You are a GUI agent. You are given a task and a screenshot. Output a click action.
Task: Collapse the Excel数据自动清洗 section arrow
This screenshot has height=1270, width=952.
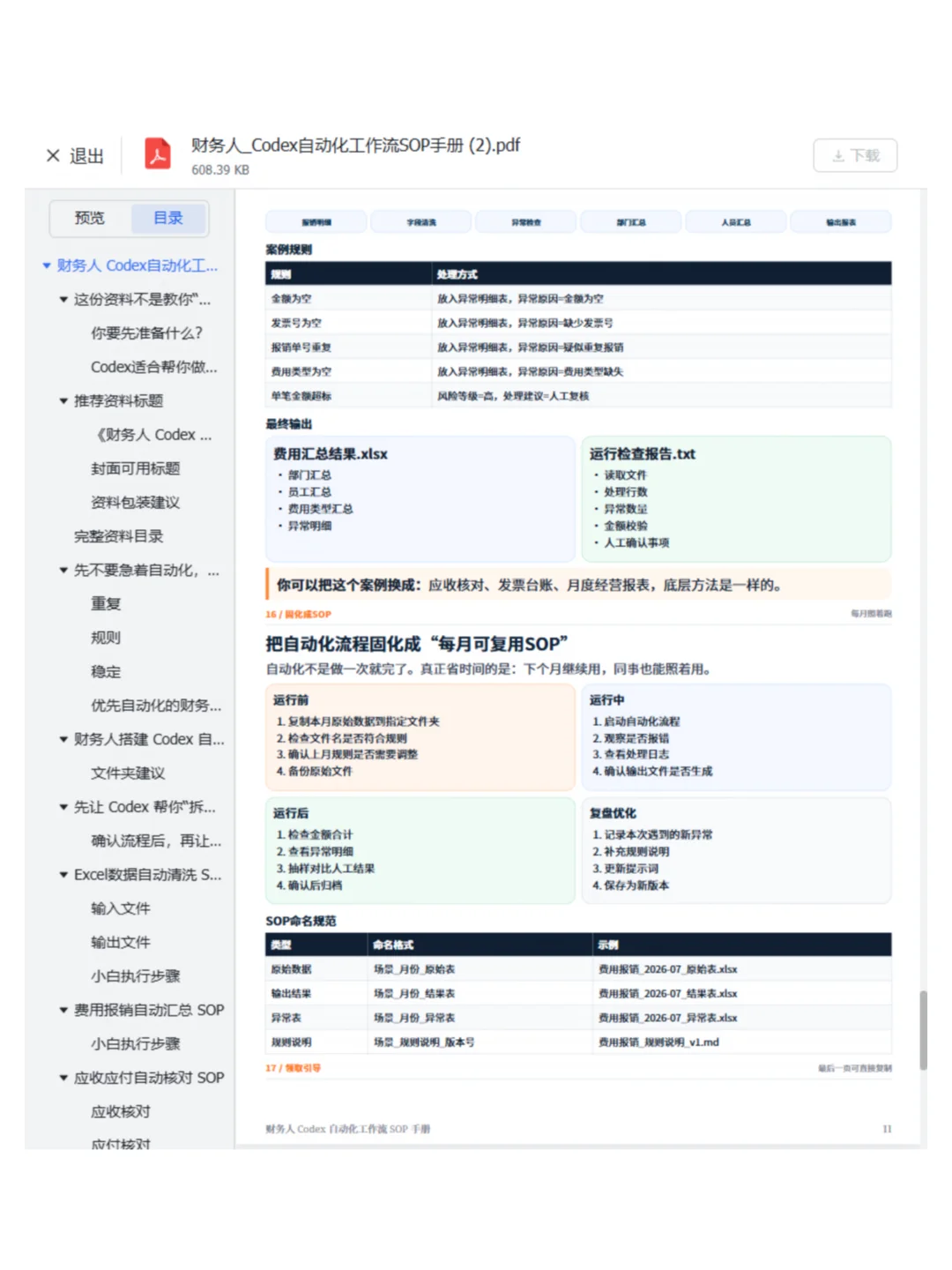pos(63,876)
